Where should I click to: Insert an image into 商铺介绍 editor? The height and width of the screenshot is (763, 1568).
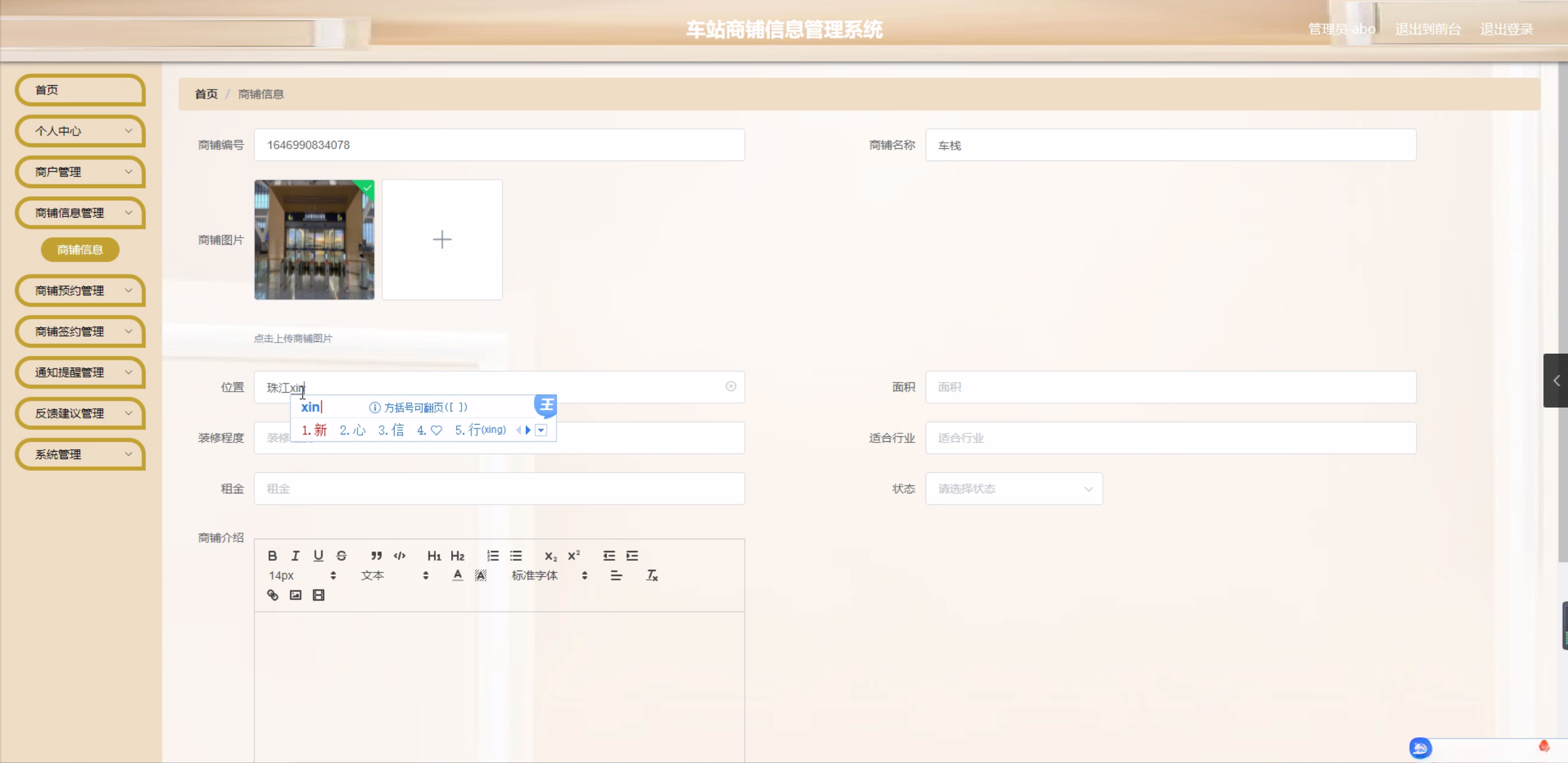pyautogui.click(x=295, y=595)
